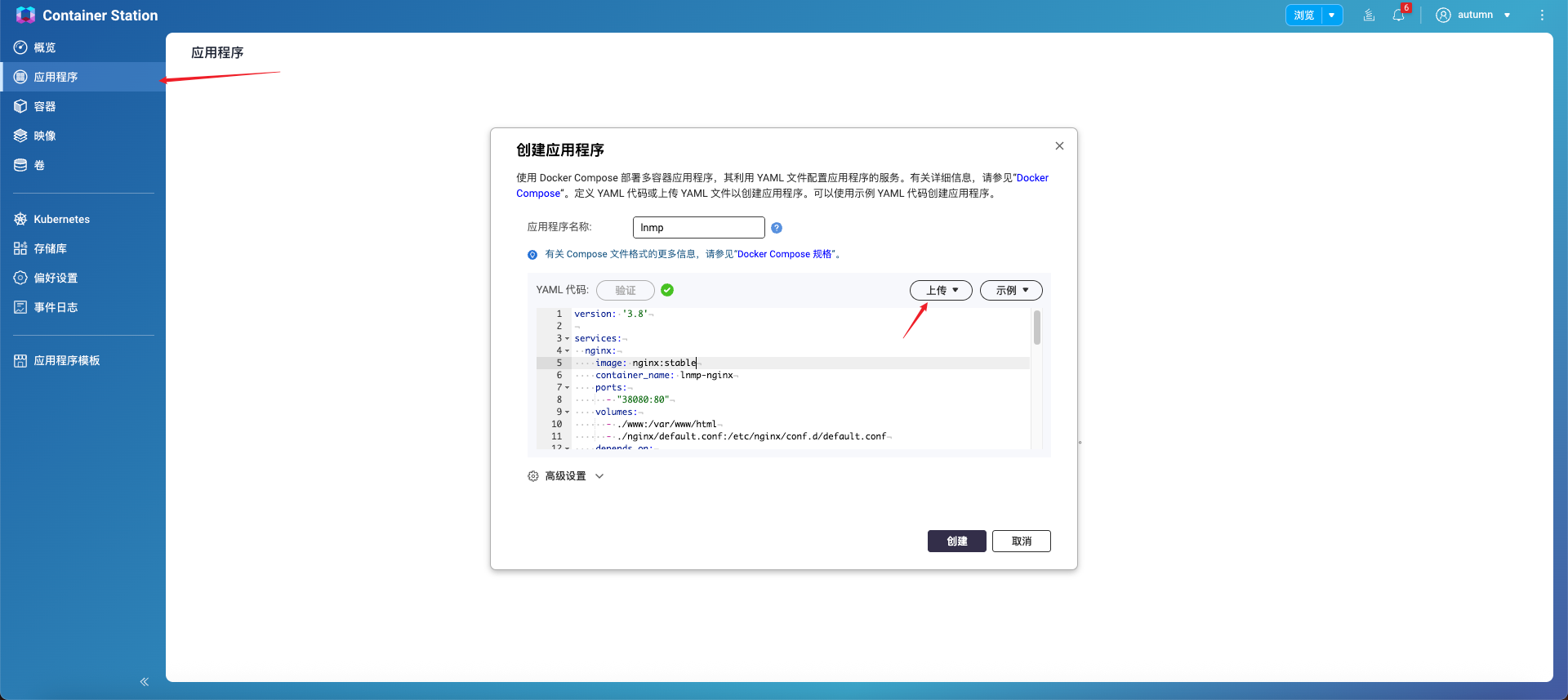Click the stacked-layers icon beside the bell
Screen dimensions: 1568x700
click(1369, 15)
